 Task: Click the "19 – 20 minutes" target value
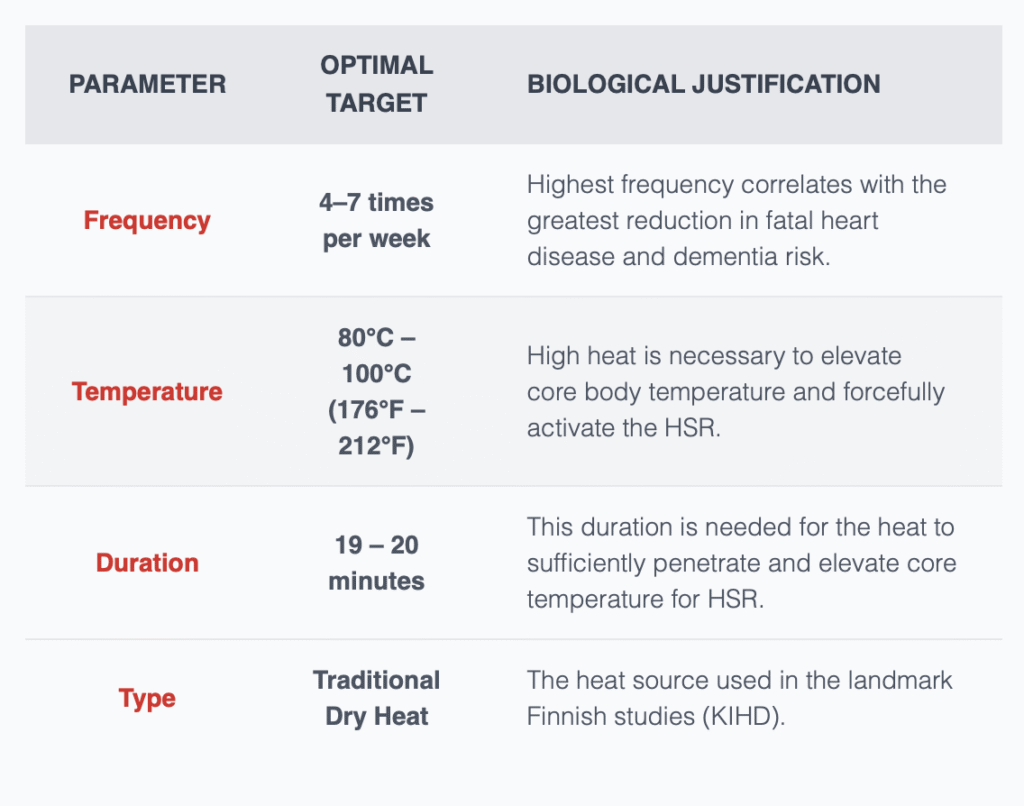(x=376, y=563)
